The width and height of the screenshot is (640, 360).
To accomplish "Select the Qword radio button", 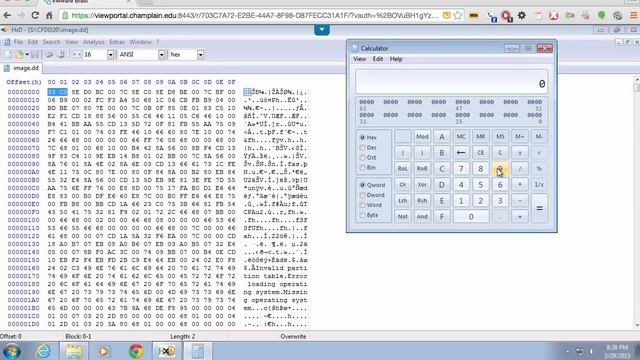I will click(372, 185).
